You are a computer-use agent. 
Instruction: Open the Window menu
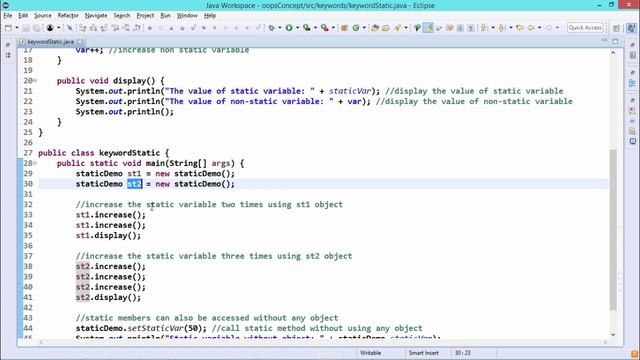pos(187,16)
